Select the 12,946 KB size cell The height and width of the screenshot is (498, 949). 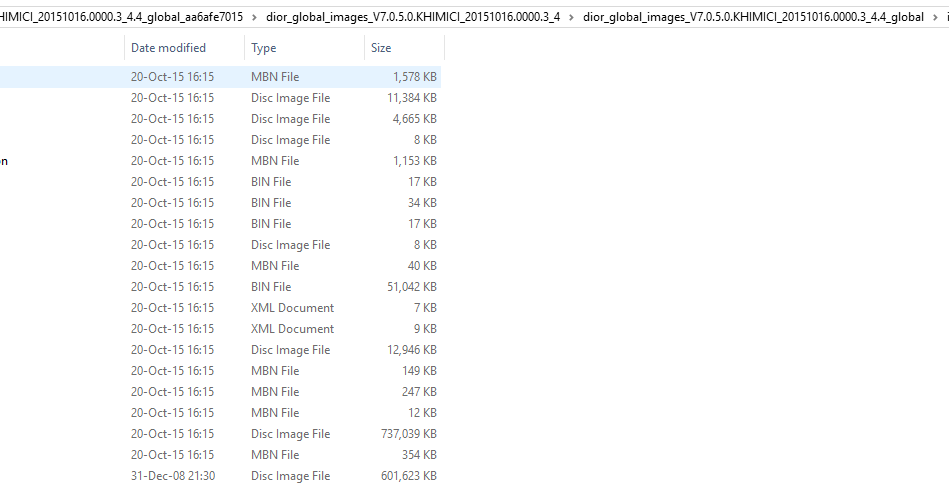point(412,350)
